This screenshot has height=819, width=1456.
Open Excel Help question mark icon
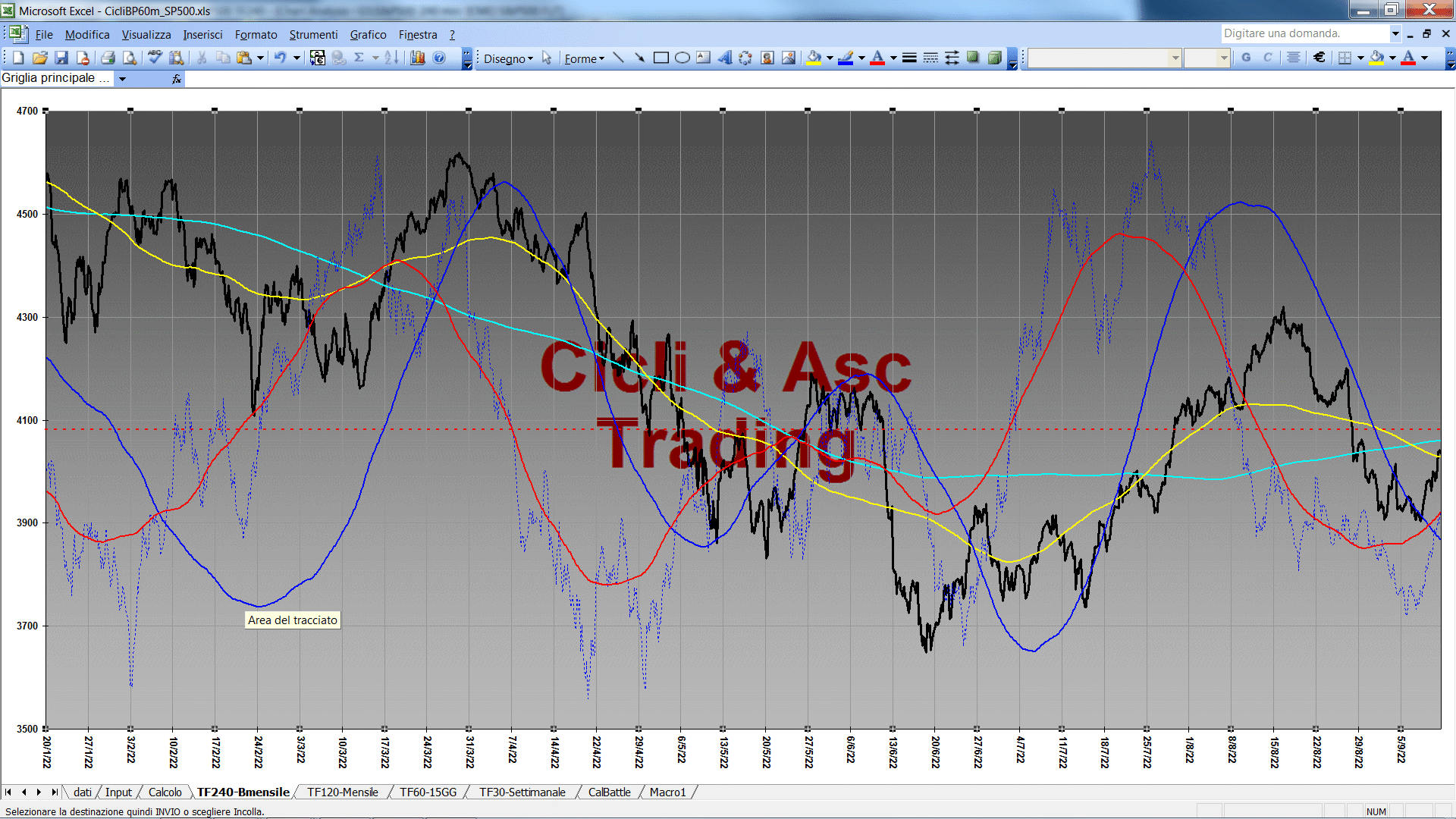439,58
